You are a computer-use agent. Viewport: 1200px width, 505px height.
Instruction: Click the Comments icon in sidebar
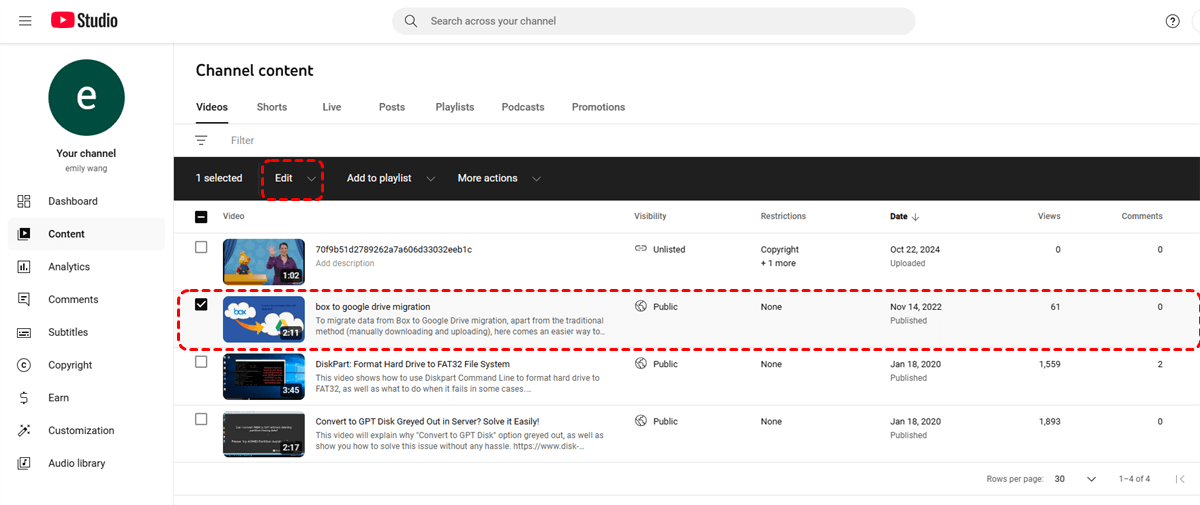(25, 300)
